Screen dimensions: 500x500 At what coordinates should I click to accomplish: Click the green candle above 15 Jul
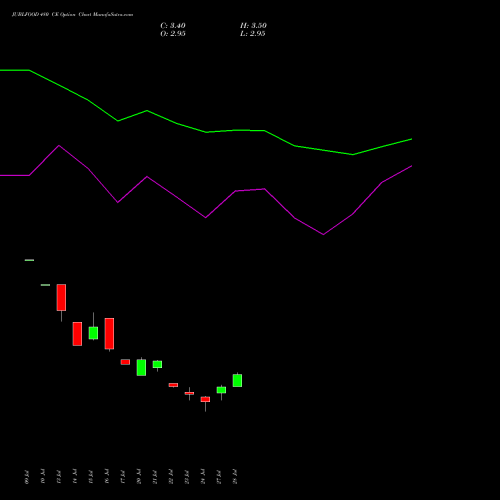(x=93, y=333)
